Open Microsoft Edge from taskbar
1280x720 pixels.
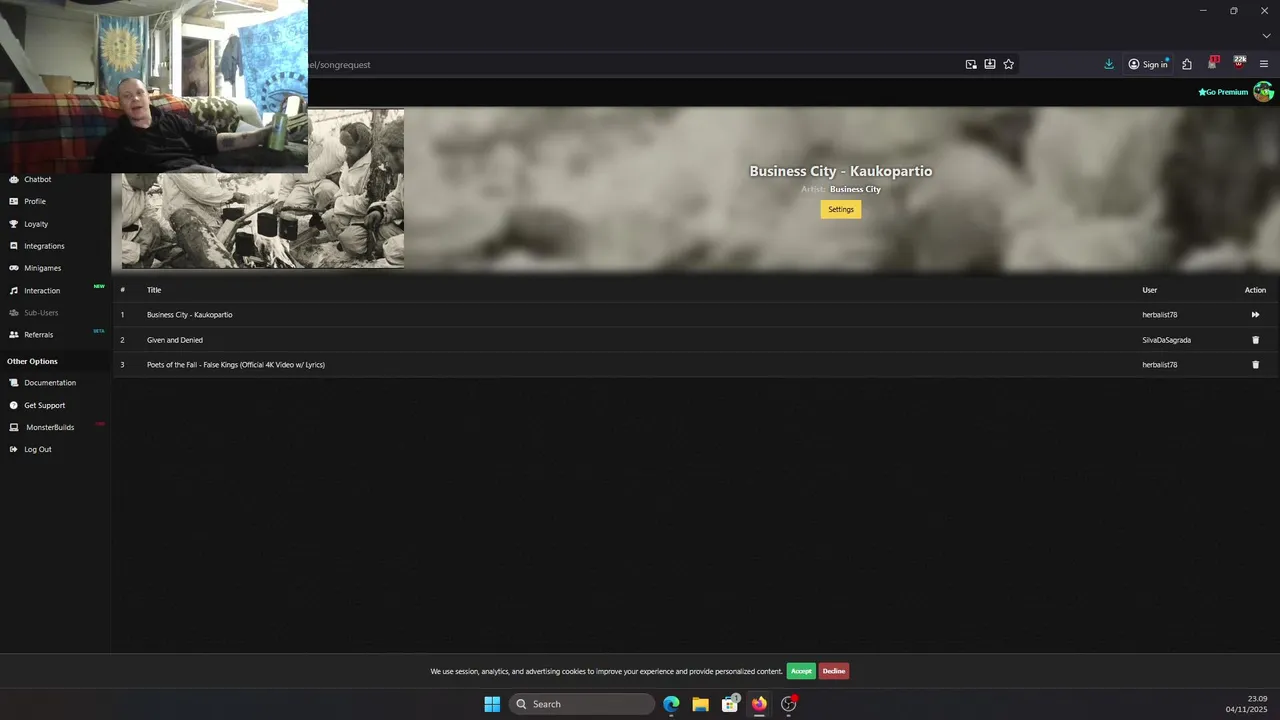coord(671,704)
